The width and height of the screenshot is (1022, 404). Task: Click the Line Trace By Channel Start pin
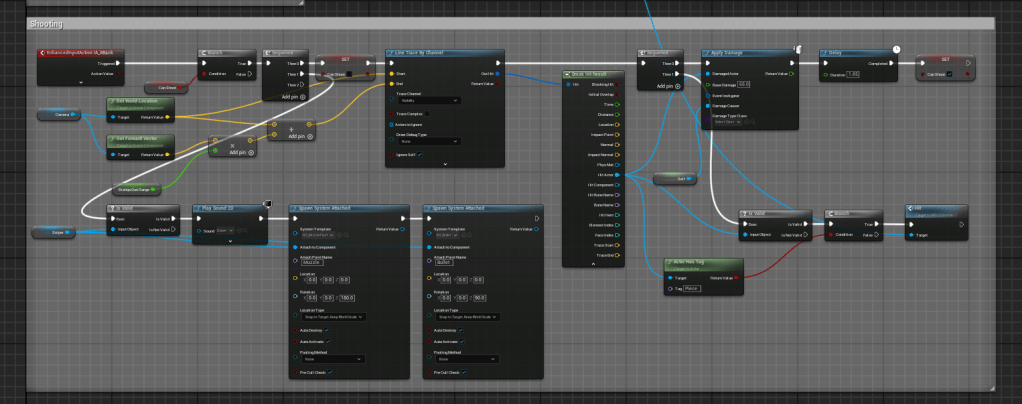click(391, 73)
